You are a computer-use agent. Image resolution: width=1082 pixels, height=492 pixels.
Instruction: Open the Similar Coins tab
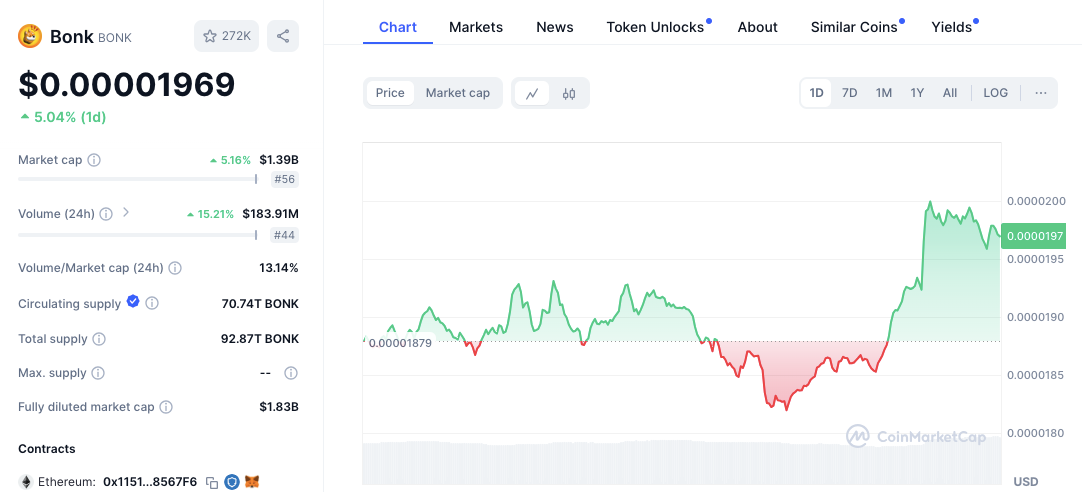tap(854, 27)
